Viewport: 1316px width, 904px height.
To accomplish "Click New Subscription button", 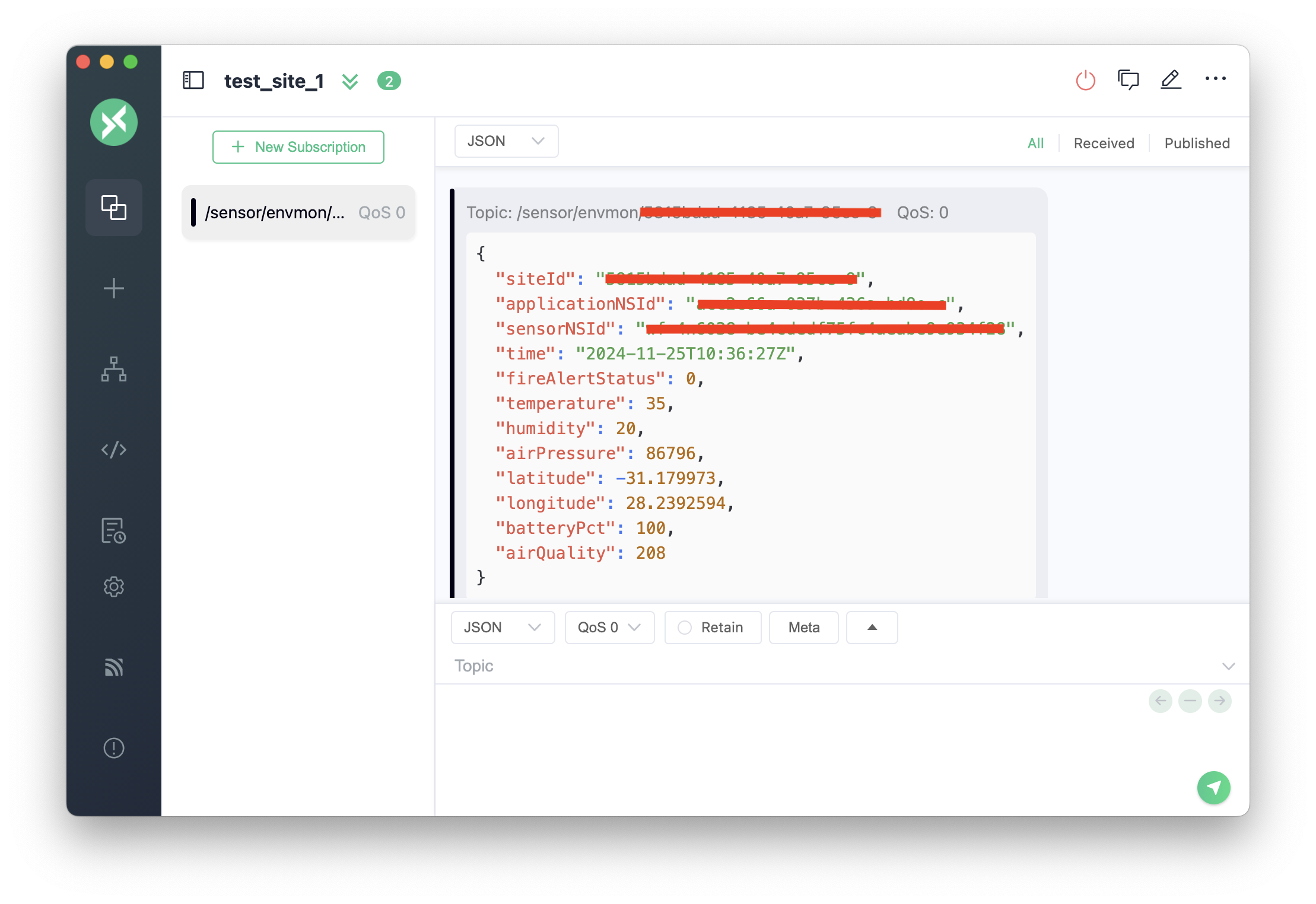I will tap(298, 147).
